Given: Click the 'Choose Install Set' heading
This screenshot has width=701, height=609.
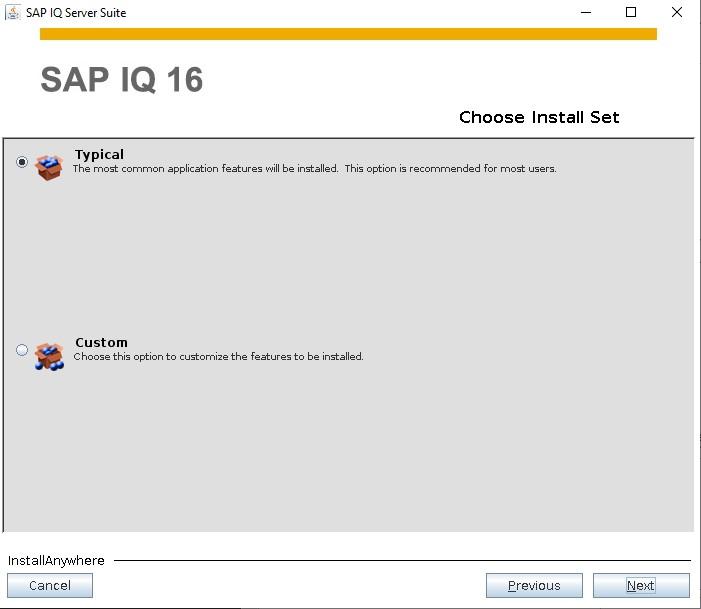Looking at the screenshot, I should click(539, 117).
